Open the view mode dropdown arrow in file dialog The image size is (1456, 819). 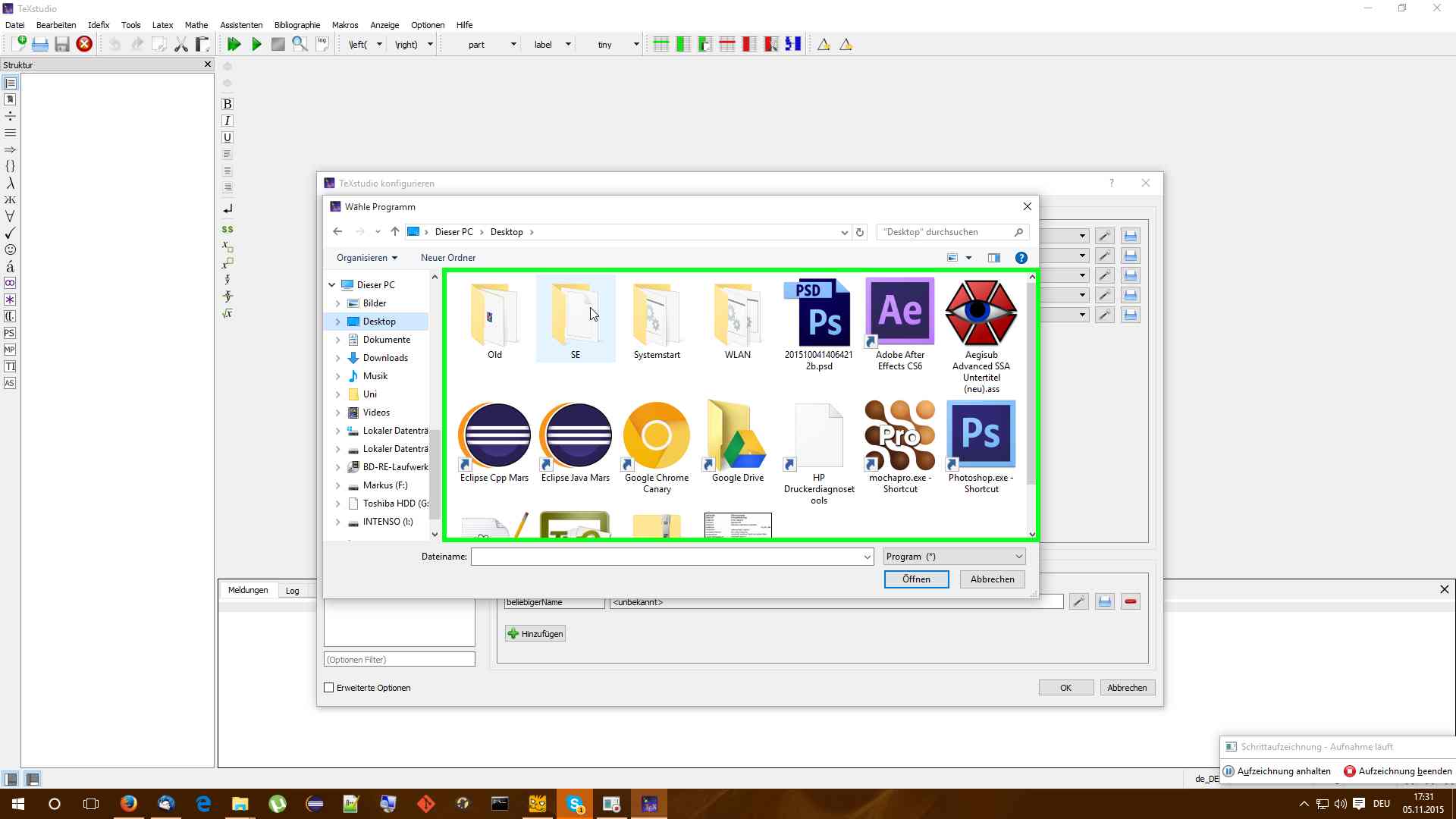pyautogui.click(x=968, y=258)
